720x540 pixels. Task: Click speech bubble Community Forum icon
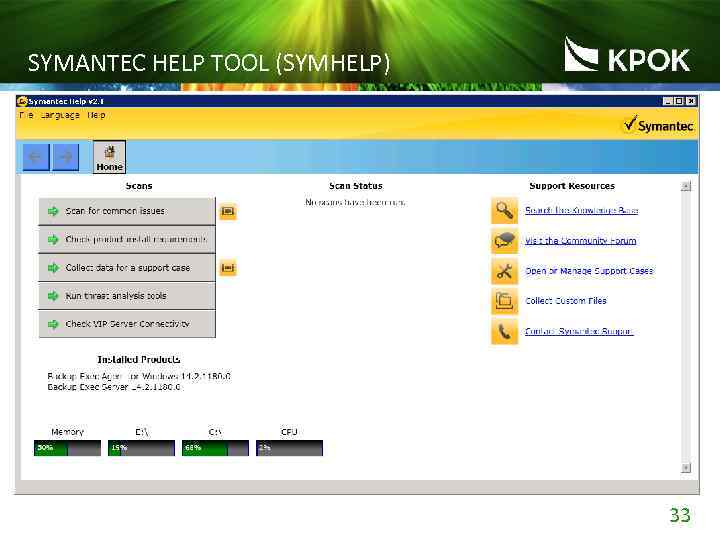[x=504, y=241]
